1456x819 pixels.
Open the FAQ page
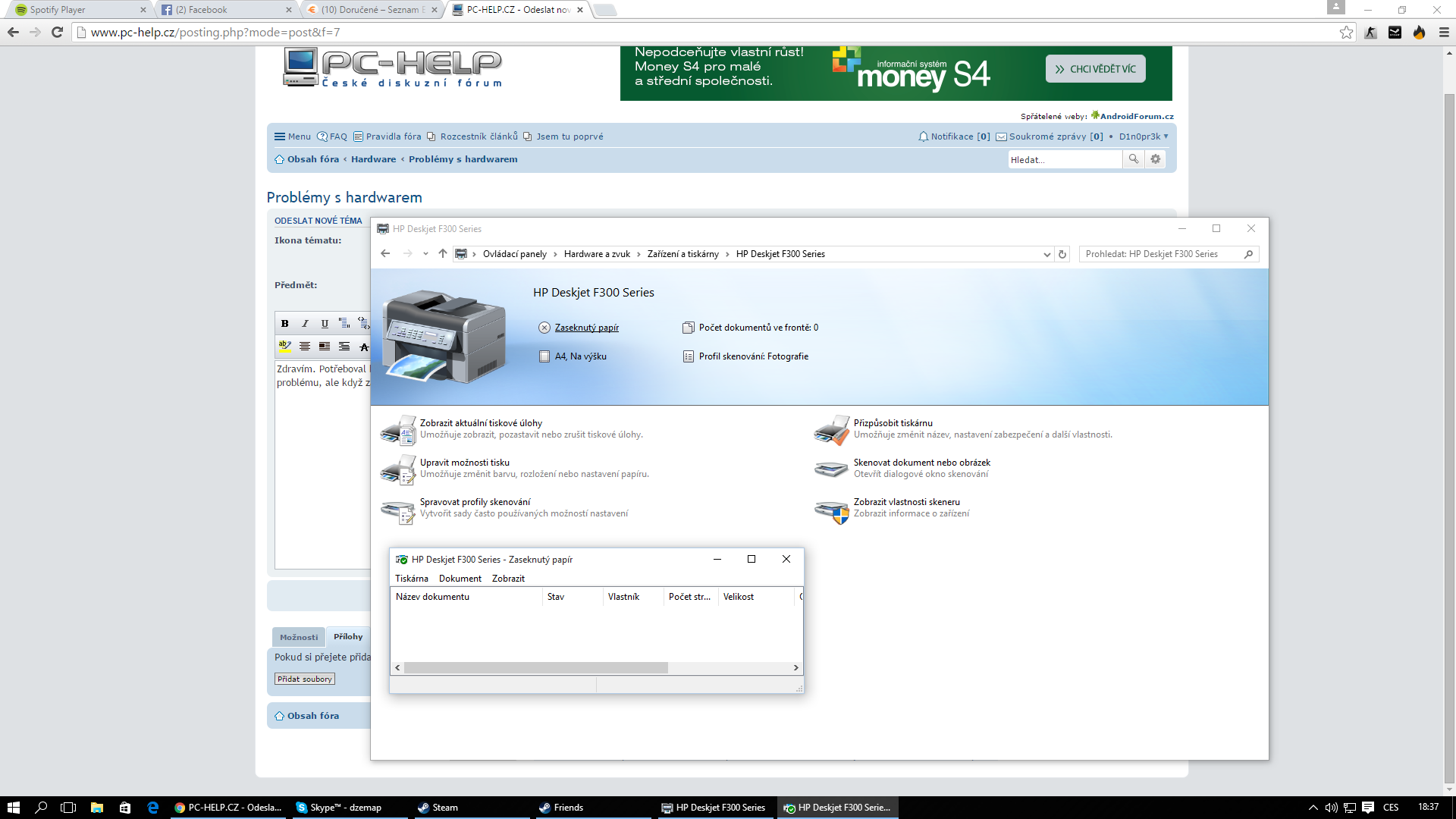coord(332,137)
